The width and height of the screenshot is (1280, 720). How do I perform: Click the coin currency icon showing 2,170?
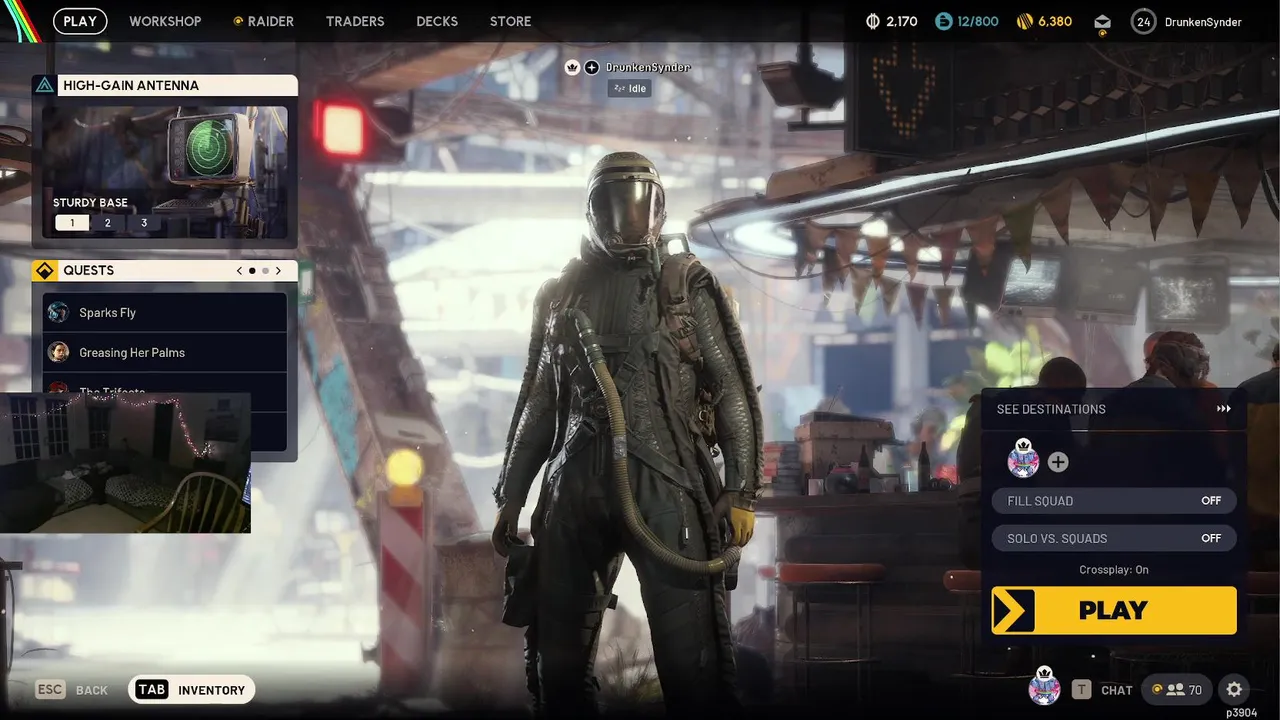[872, 21]
